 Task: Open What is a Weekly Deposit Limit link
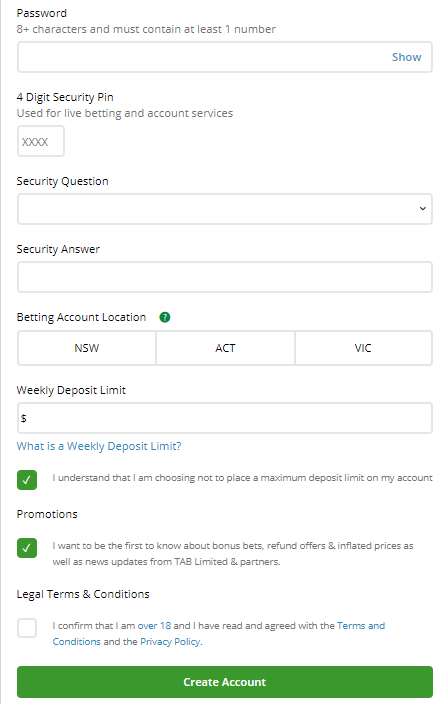(x=99, y=446)
